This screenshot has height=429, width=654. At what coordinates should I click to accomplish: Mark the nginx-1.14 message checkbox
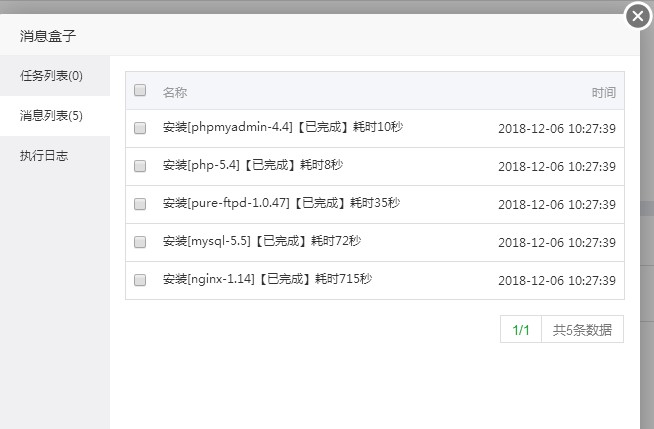[x=140, y=280]
